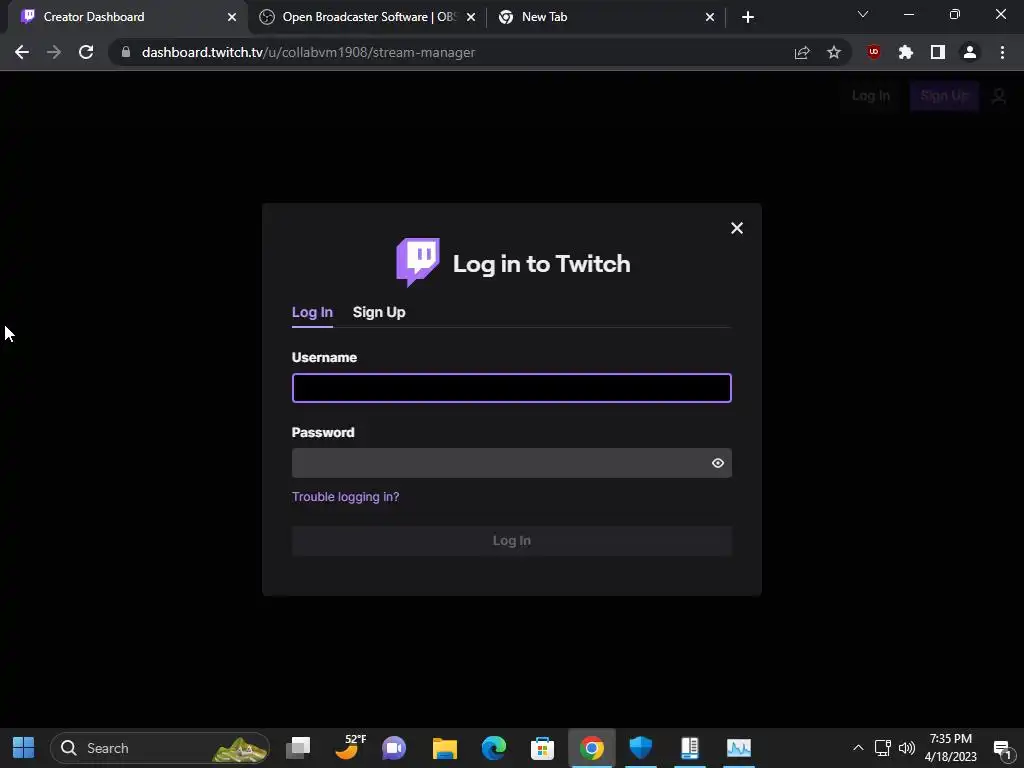View site information lock icon
Viewport: 1024px width, 768px height.
(126, 52)
